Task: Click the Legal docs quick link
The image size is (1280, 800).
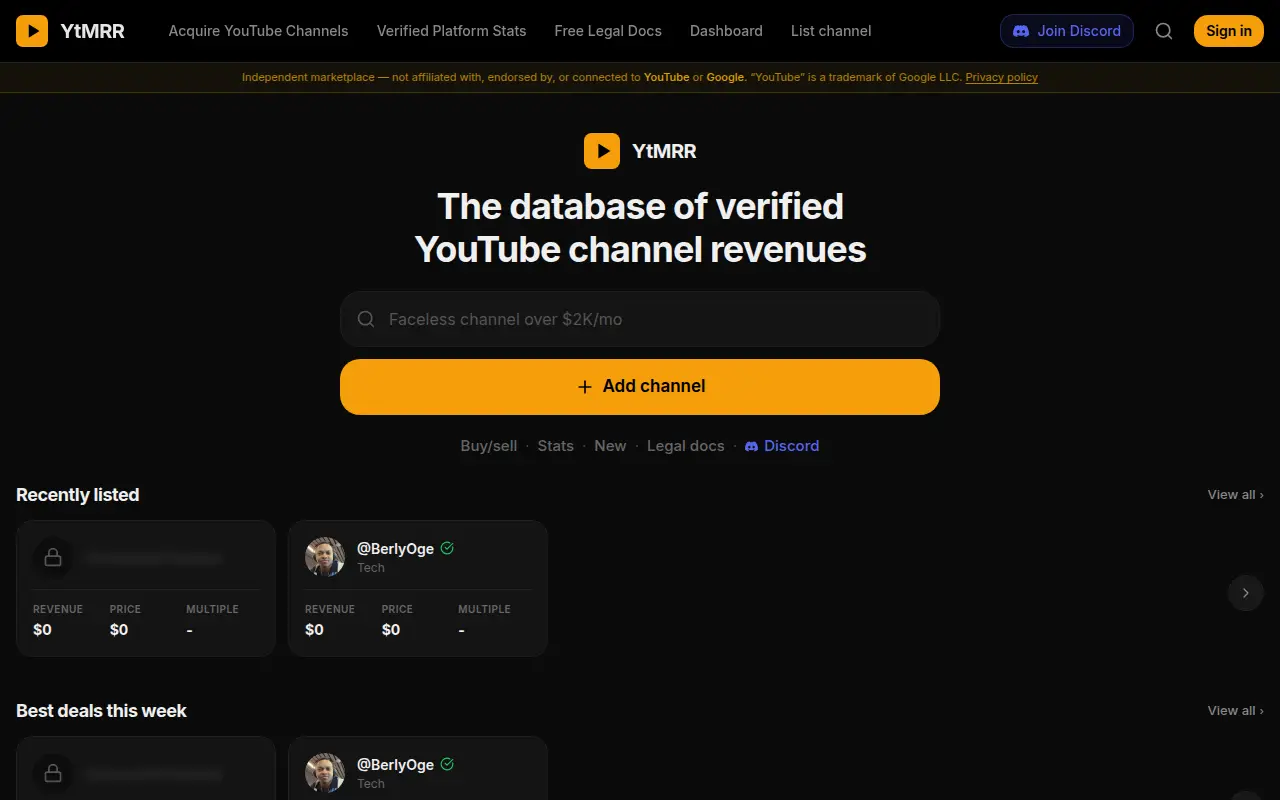Action: coord(686,446)
